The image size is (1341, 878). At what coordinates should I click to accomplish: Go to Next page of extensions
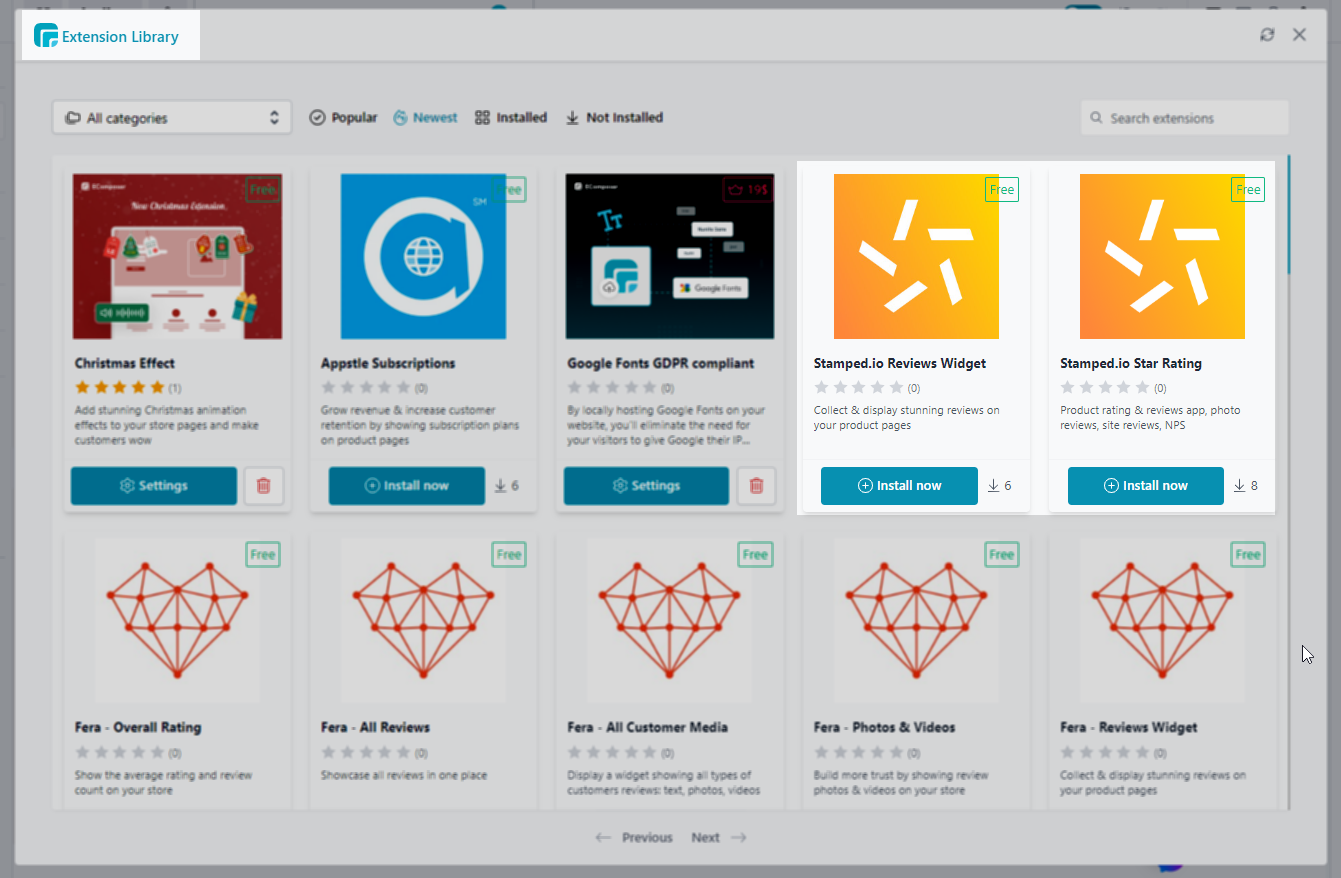click(719, 837)
